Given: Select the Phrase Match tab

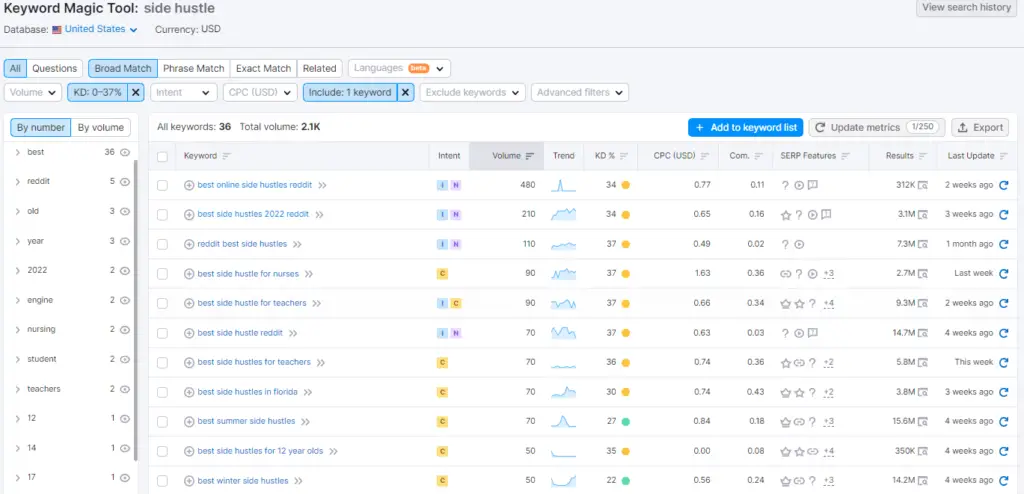Looking at the screenshot, I should [193, 68].
